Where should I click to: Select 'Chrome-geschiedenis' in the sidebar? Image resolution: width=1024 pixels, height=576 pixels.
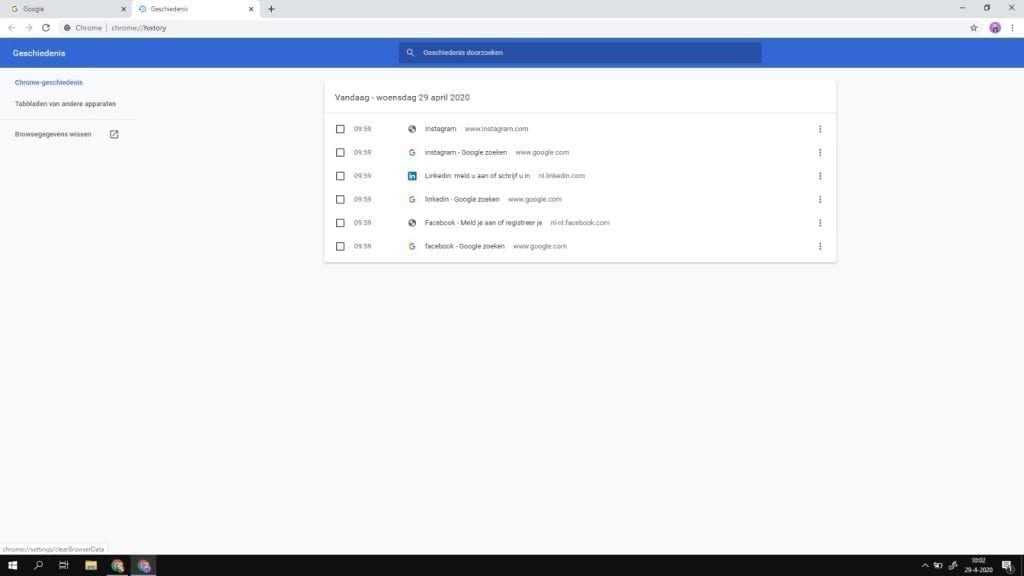[48, 83]
